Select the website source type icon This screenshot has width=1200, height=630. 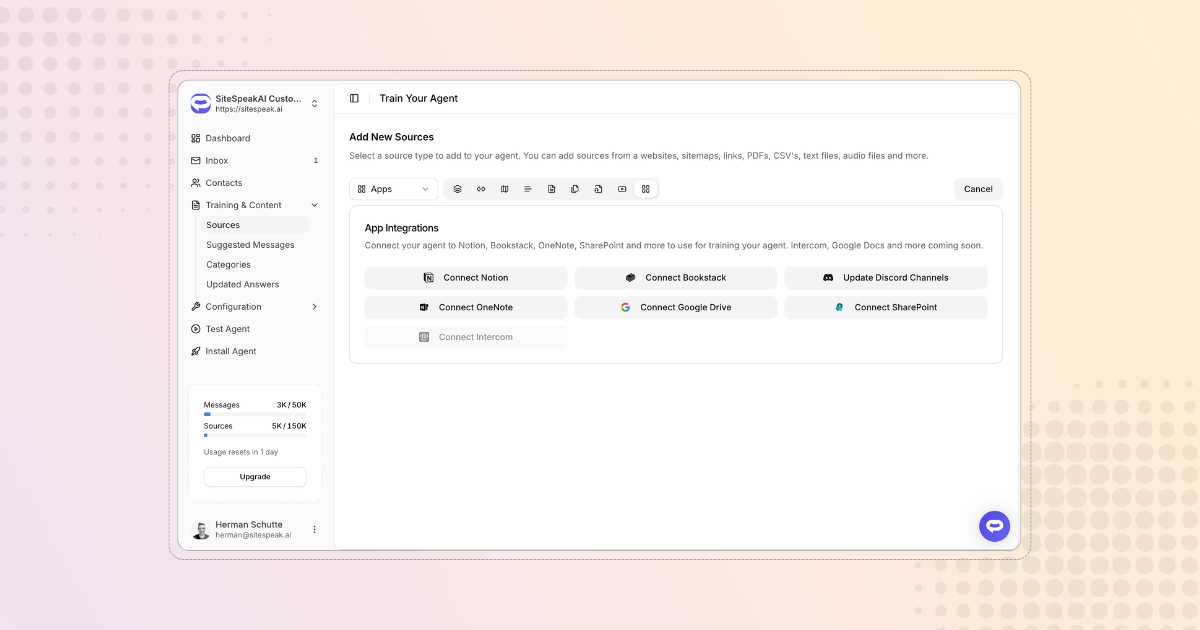click(457, 189)
